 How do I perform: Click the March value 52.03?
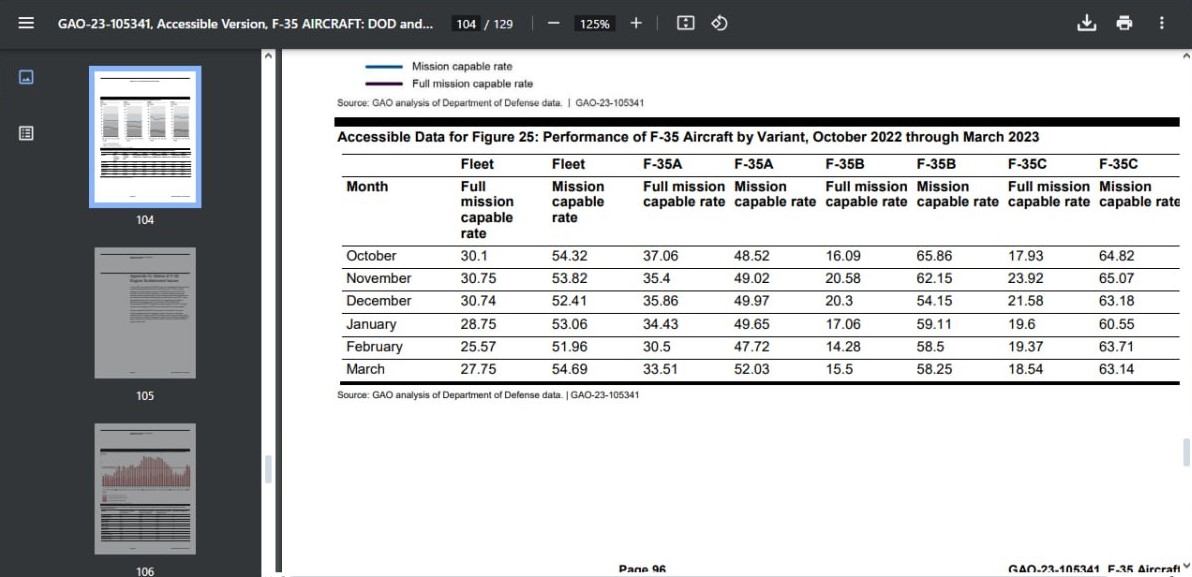tap(752, 369)
